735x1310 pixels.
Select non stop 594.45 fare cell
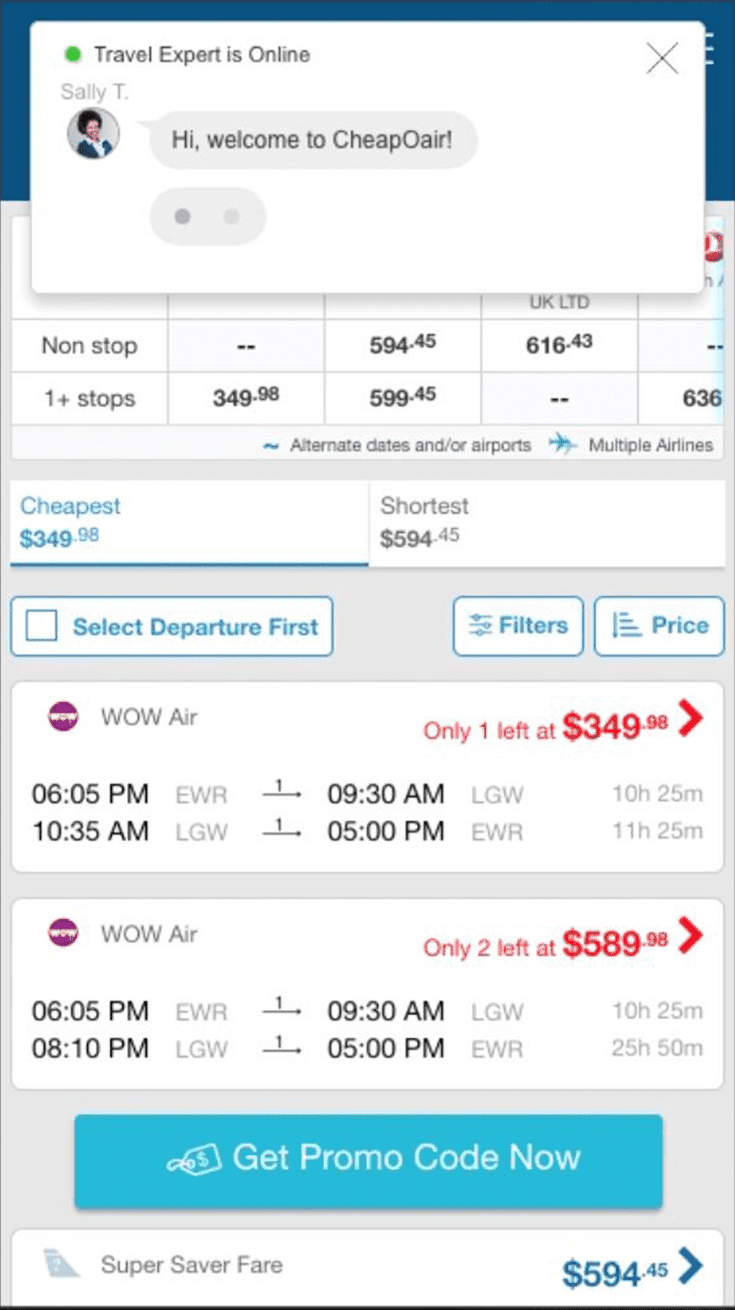[403, 345]
